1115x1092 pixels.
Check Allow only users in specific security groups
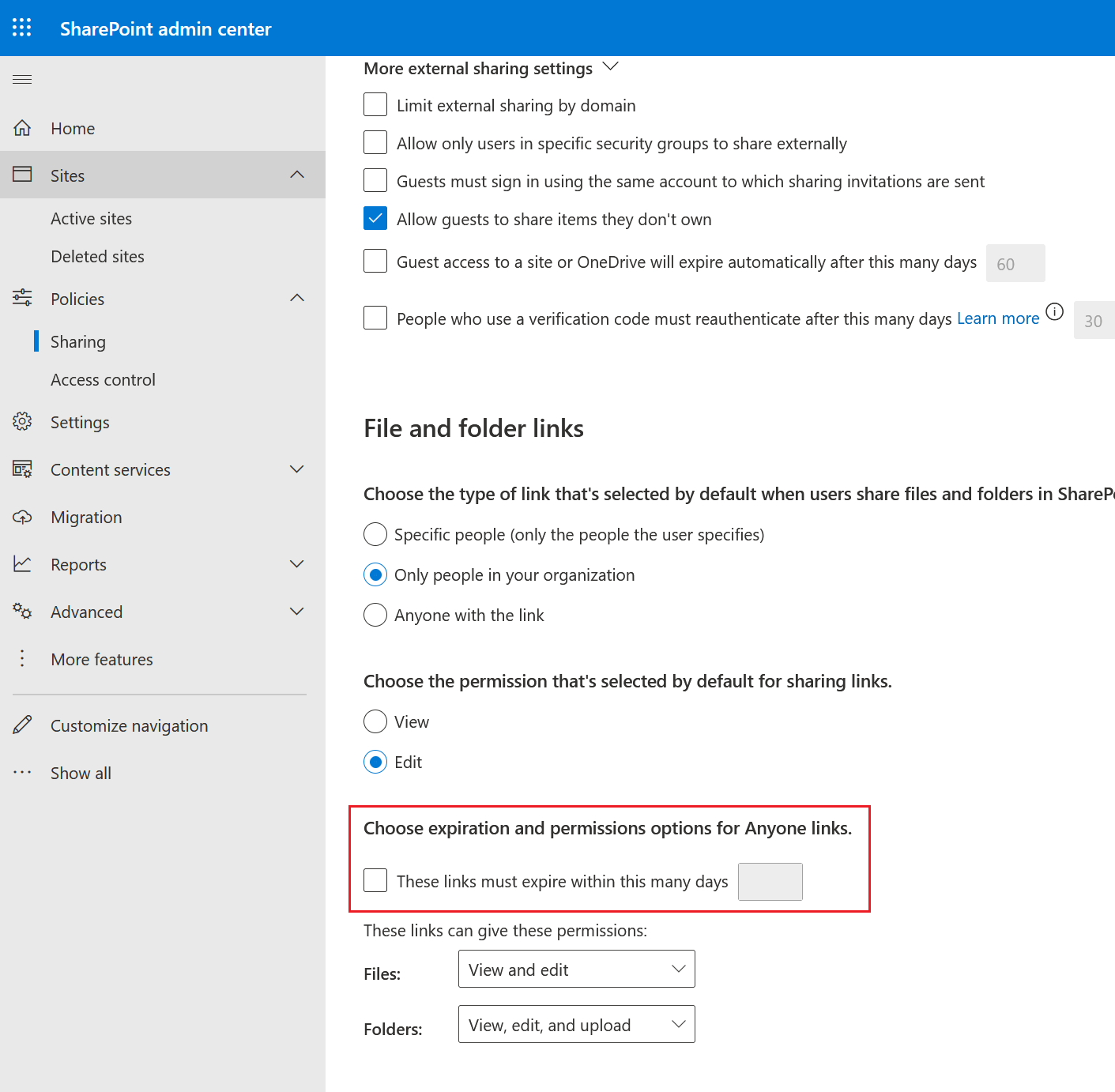point(375,142)
